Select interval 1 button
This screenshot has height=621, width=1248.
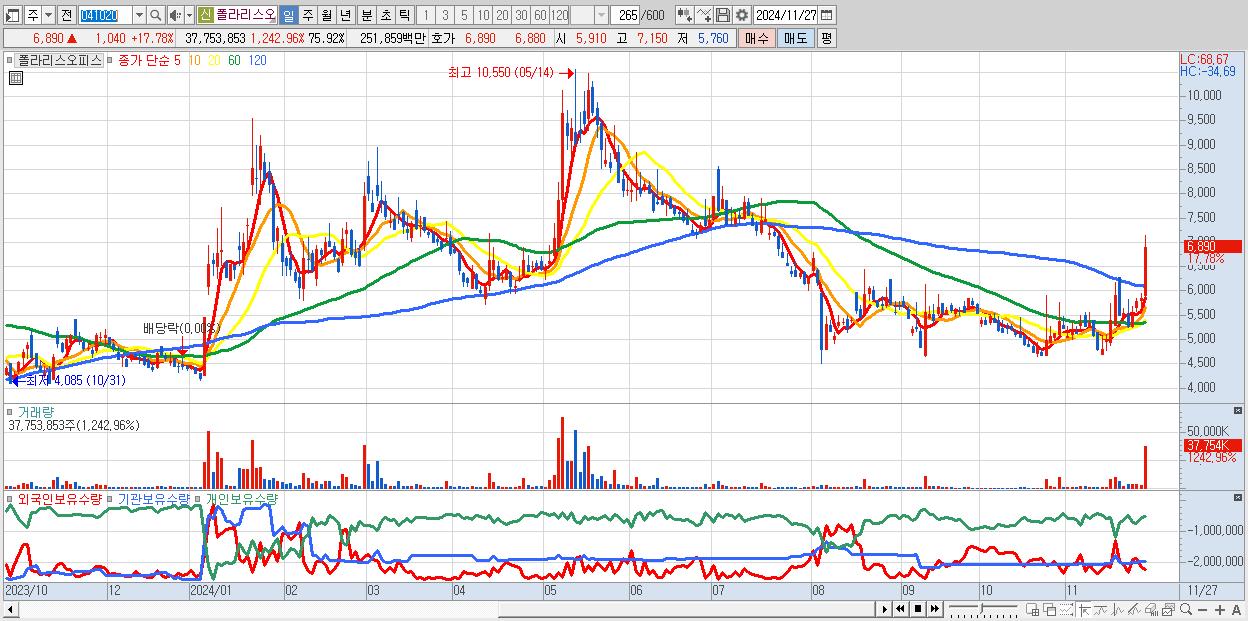click(426, 15)
